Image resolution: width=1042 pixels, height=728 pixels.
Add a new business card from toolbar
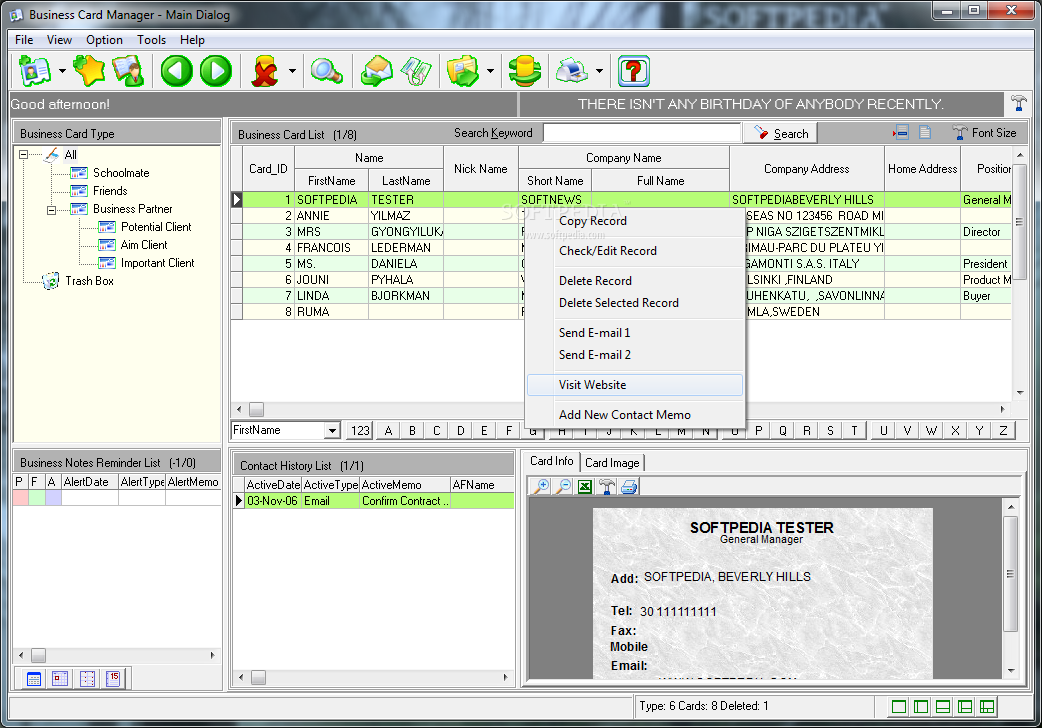[x=35, y=70]
